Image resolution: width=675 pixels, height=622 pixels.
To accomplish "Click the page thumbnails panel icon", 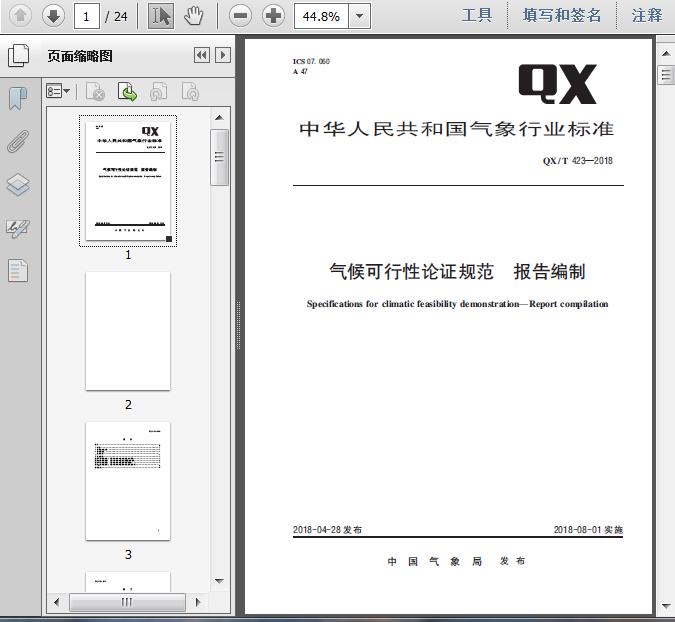I will (x=19, y=56).
